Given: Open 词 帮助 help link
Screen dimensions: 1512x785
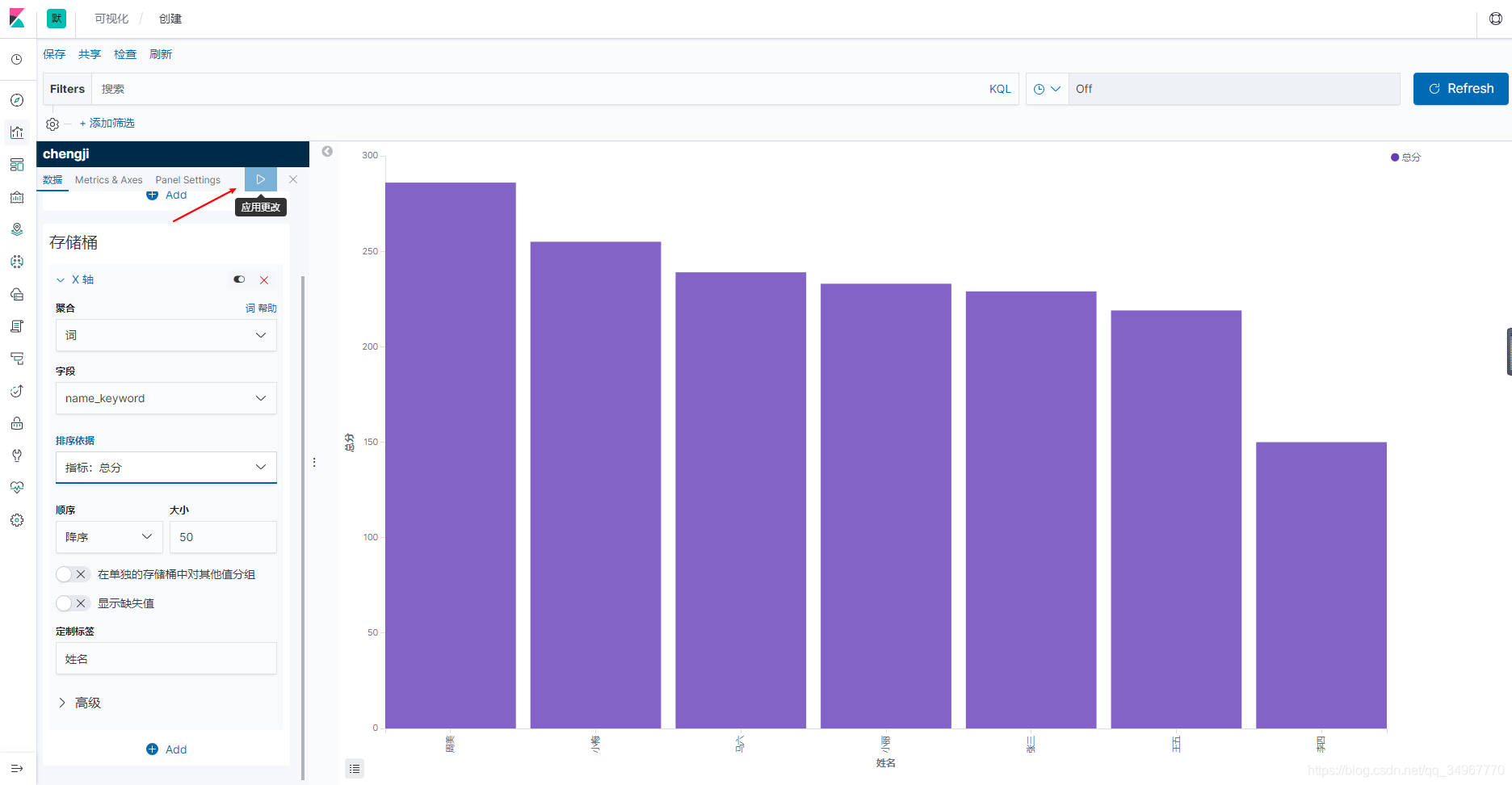Looking at the screenshot, I should [x=261, y=308].
